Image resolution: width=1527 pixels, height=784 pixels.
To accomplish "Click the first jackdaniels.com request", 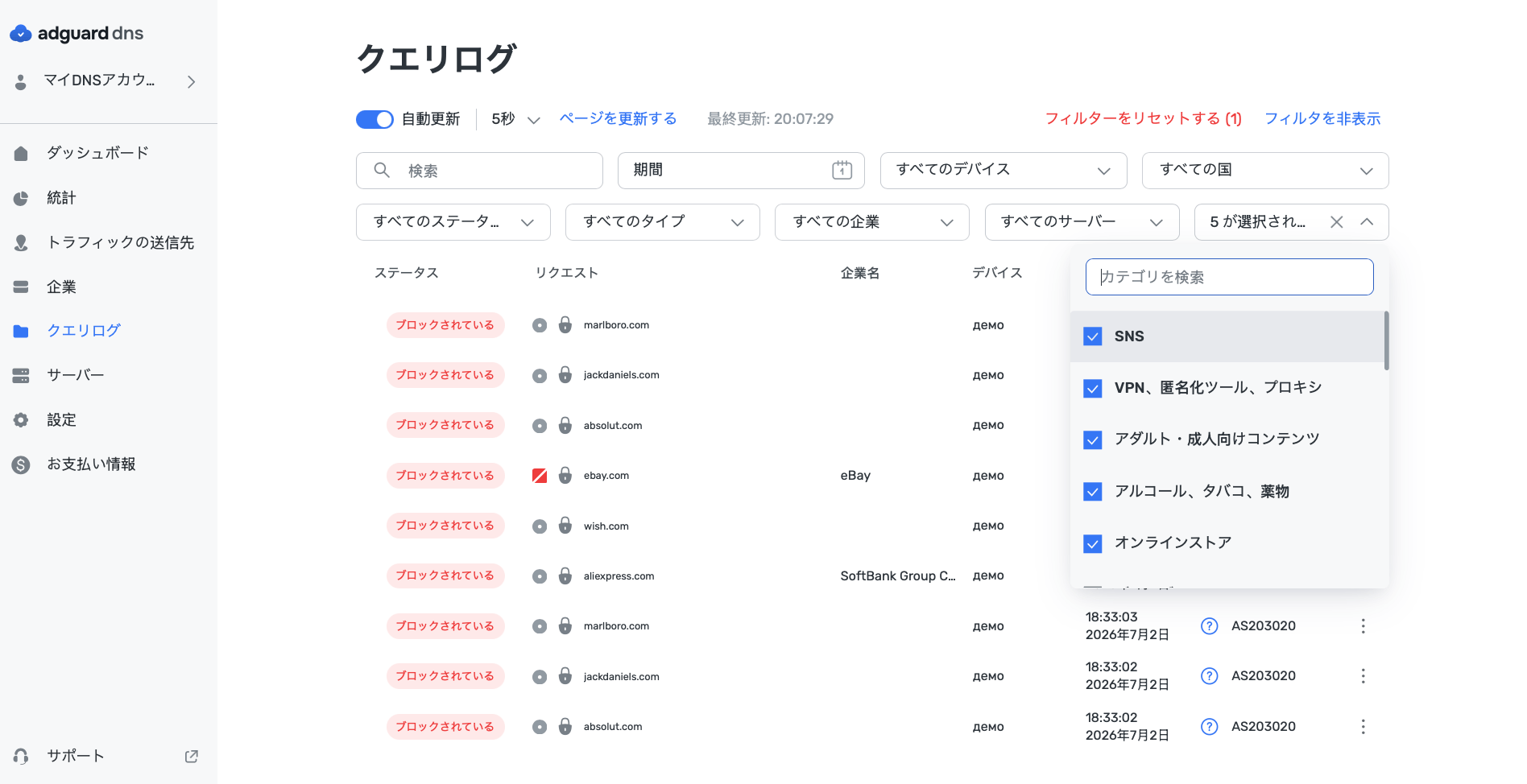I will tap(621, 375).
